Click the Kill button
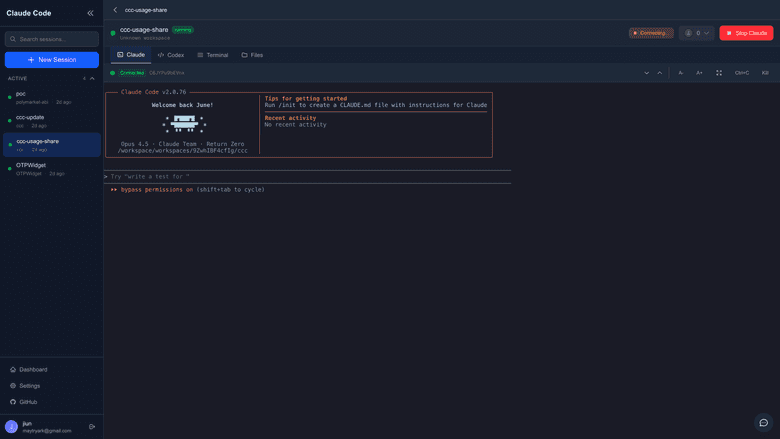Viewport: 780px width, 439px height. pyautogui.click(x=765, y=73)
